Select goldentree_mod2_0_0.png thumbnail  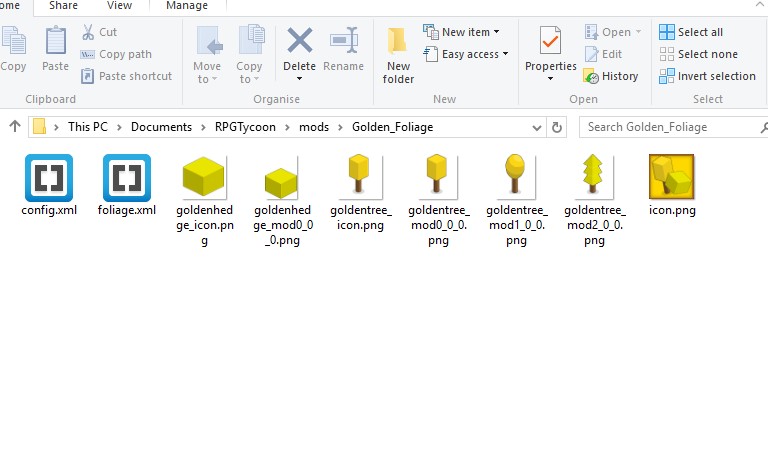tap(594, 176)
